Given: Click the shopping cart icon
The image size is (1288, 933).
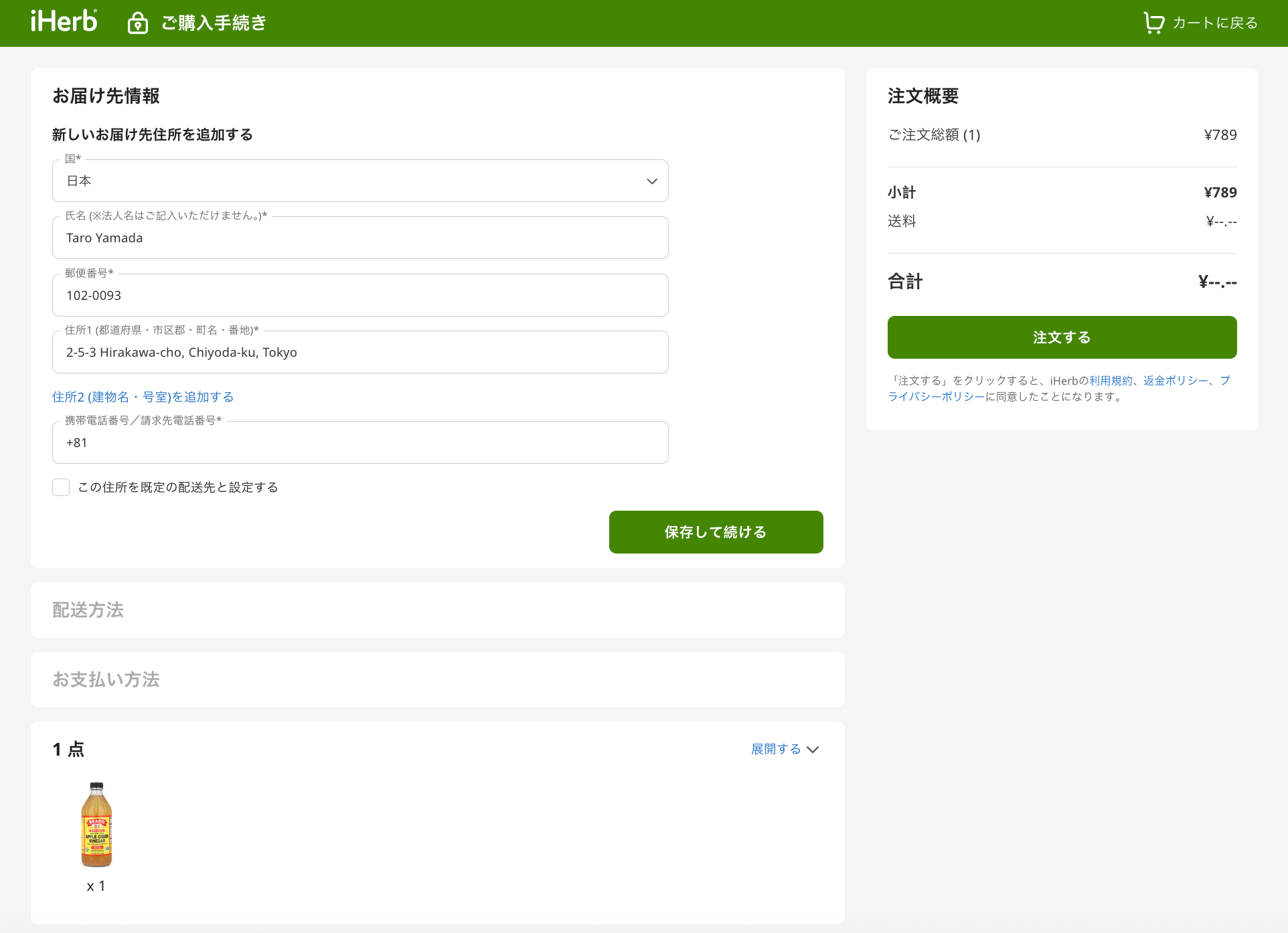Looking at the screenshot, I should point(1153,23).
